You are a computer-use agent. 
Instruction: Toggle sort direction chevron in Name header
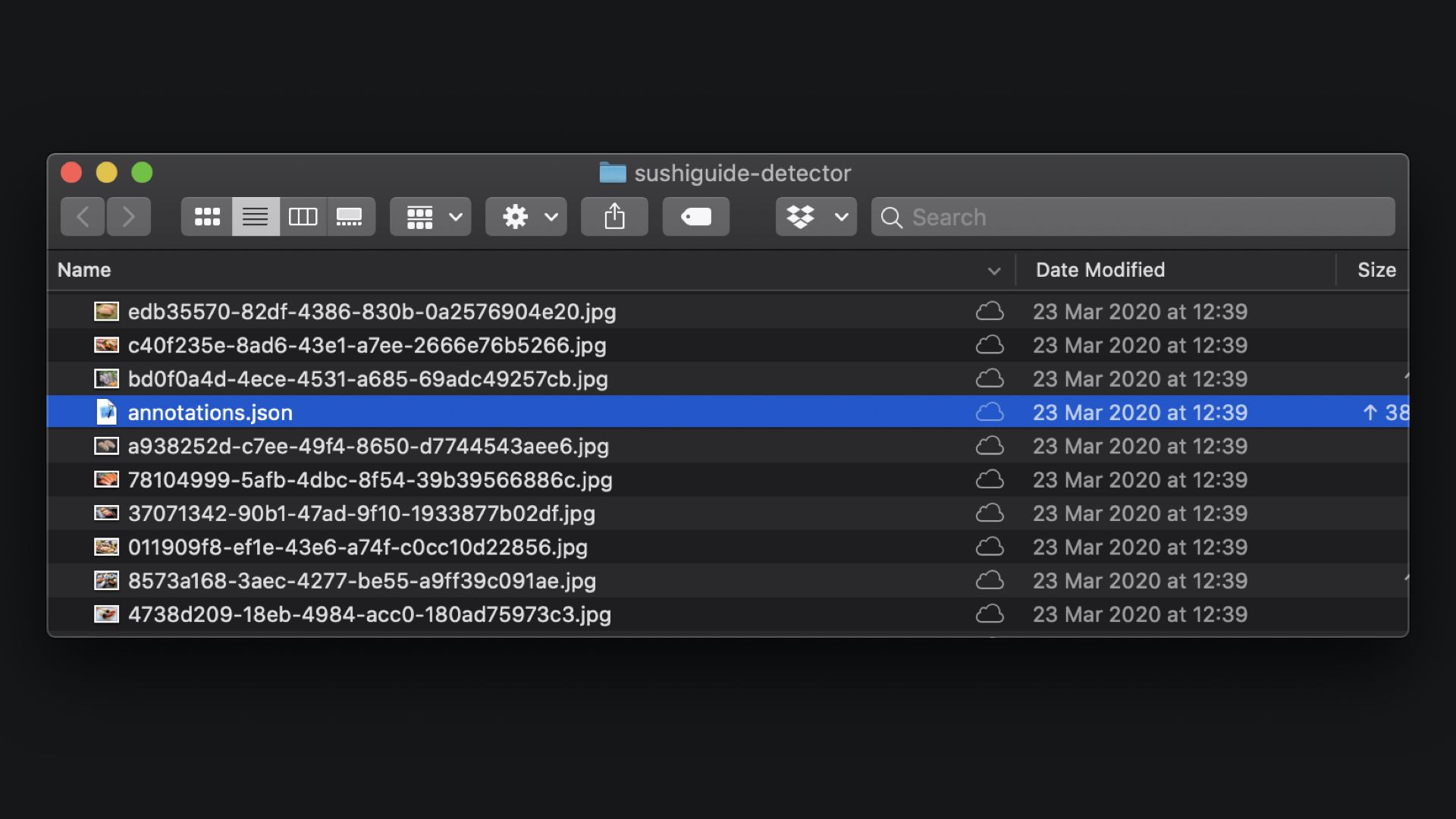[x=994, y=271]
